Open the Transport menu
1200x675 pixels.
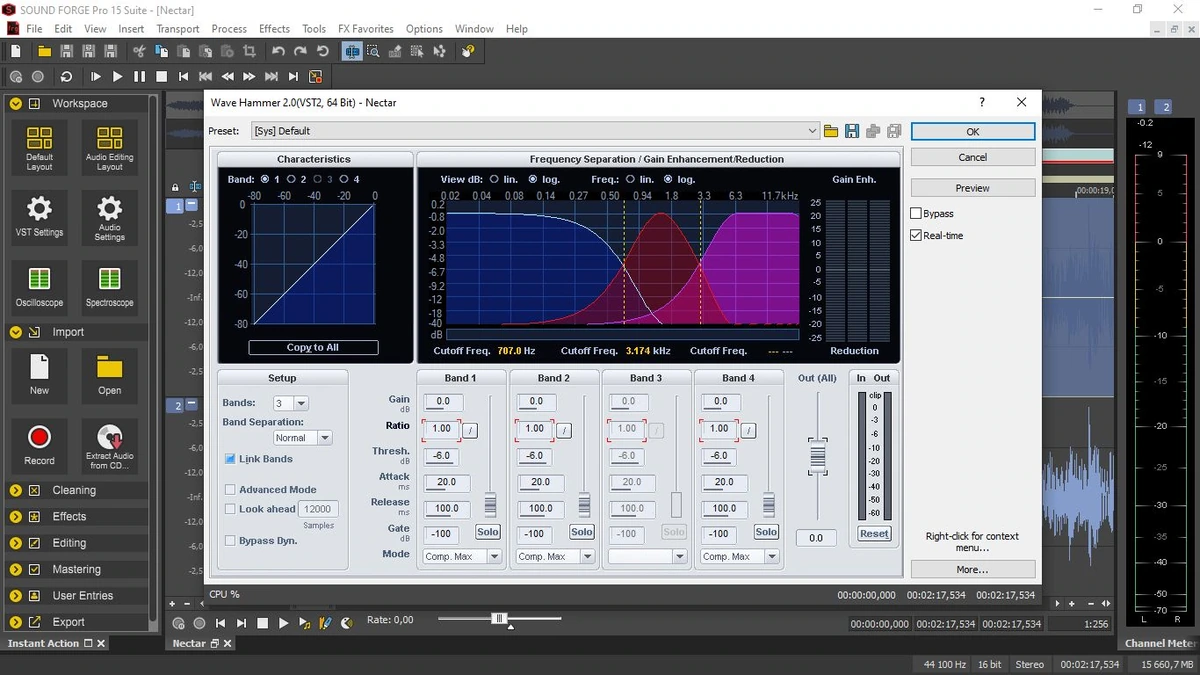[x=178, y=29]
